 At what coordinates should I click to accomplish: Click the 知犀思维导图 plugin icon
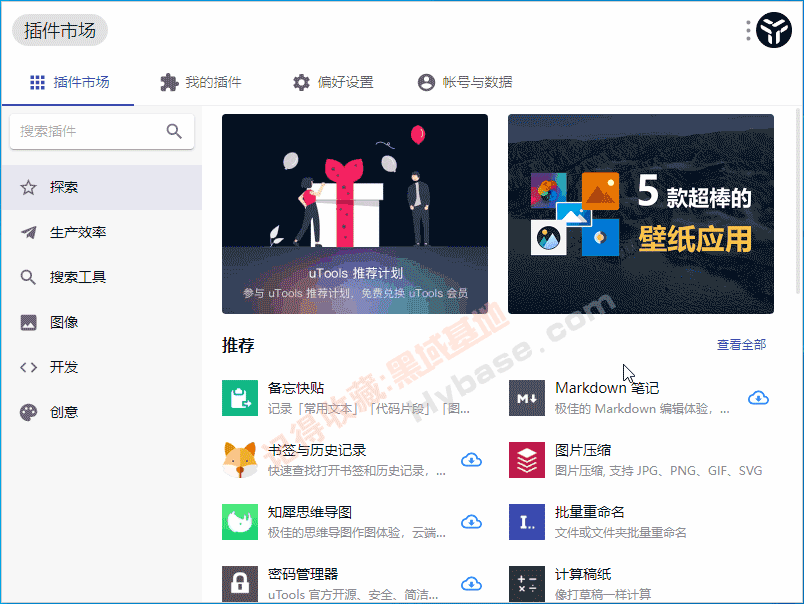(240, 522)
